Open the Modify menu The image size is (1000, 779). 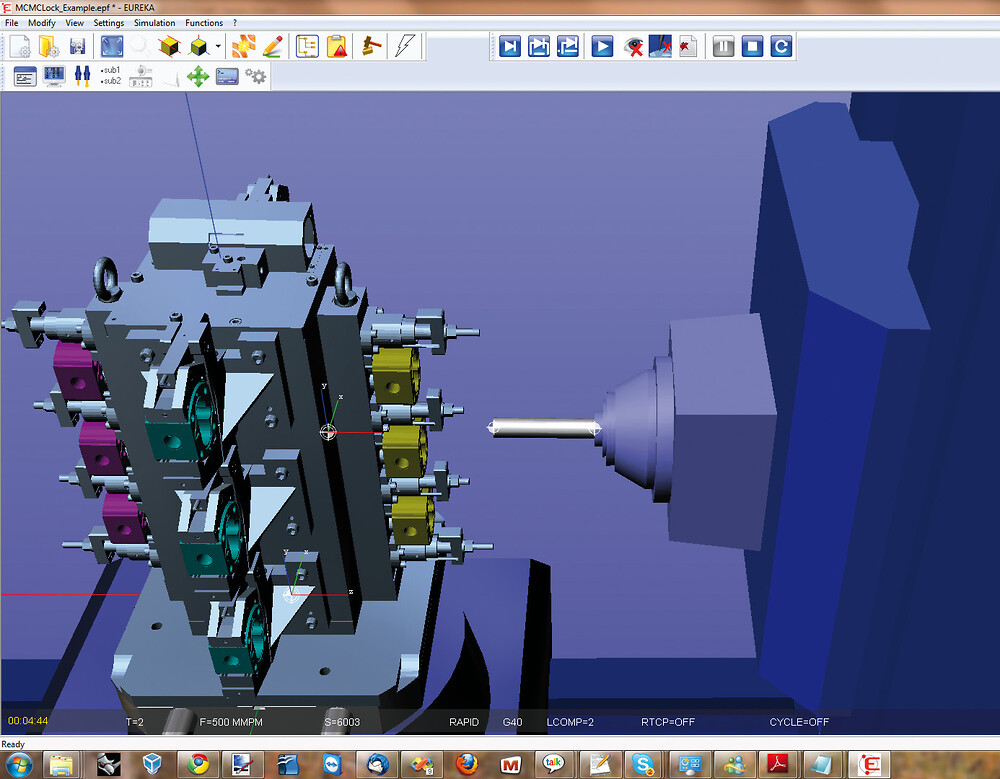[42, 22]
